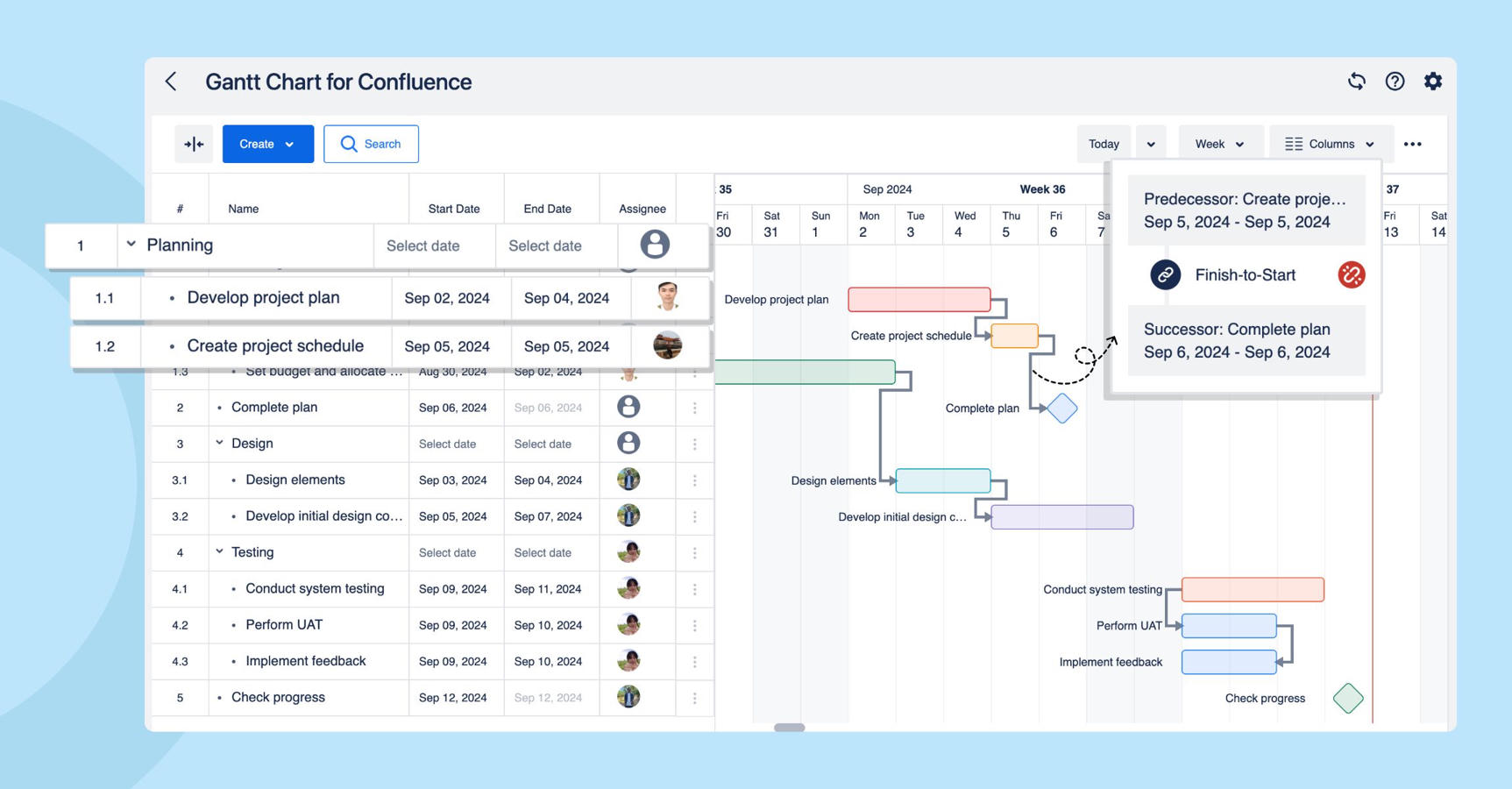Click the horizontal scrollbar thumb under timeline
Screen dimensions: 1512x789
pyautogui.click(x=789, y=728)
